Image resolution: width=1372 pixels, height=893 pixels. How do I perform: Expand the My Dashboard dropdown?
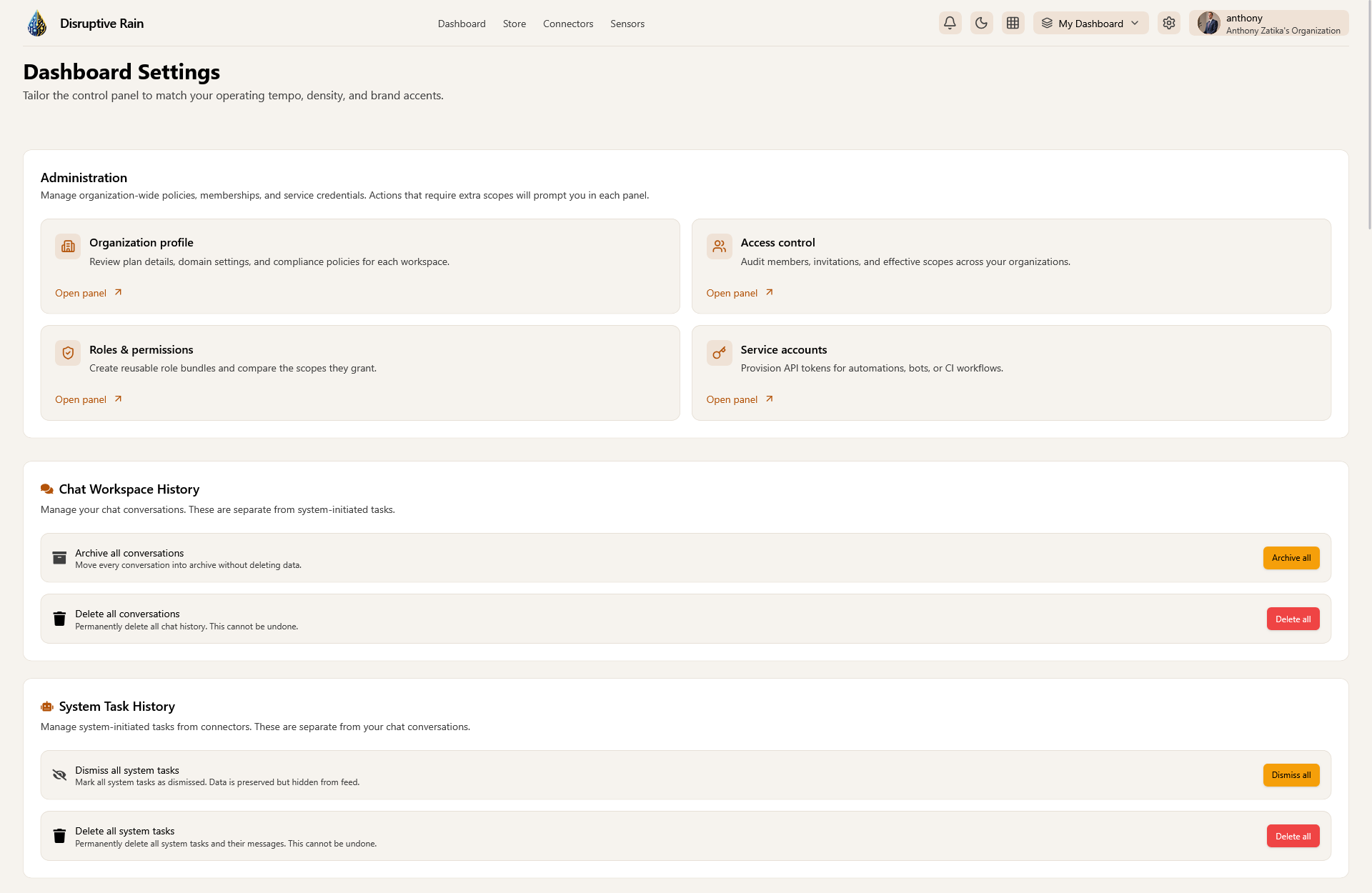[x=1090, y=23]
